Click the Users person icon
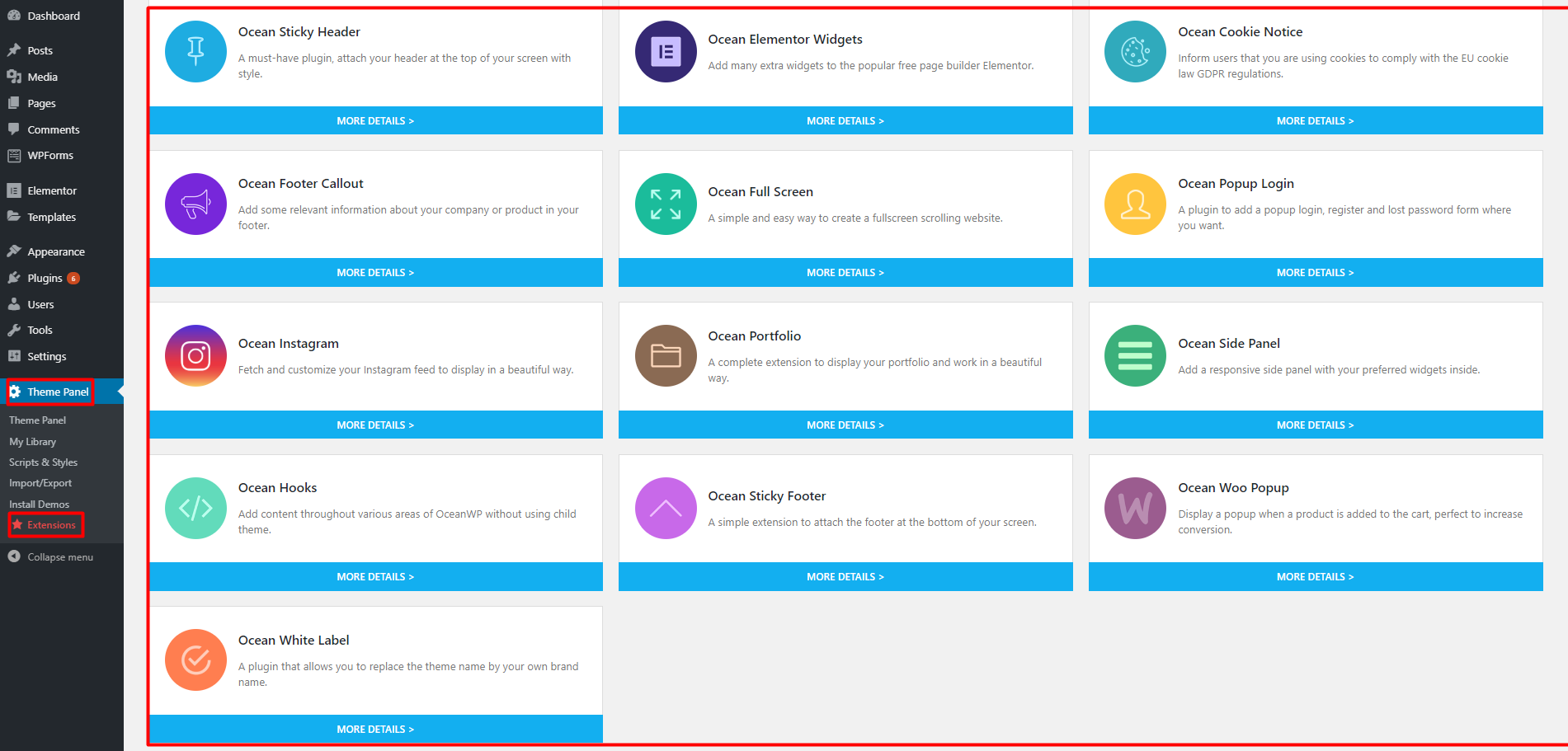 coord(14,304)
